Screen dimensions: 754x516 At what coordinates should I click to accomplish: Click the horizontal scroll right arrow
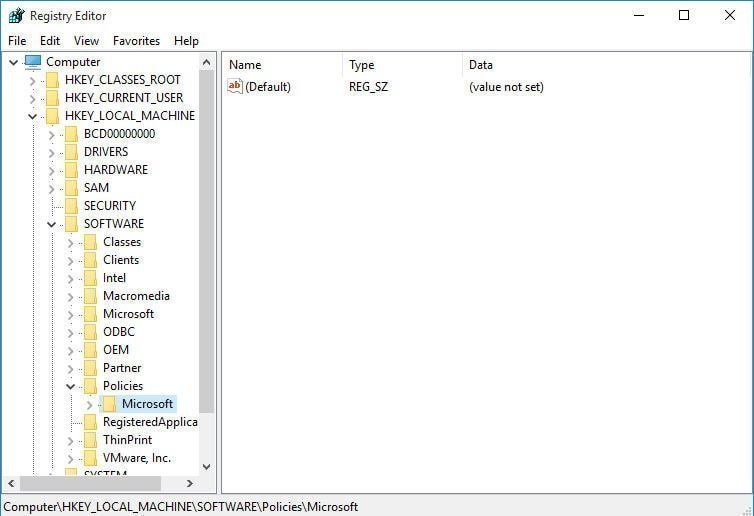click(x=190, y=483)
